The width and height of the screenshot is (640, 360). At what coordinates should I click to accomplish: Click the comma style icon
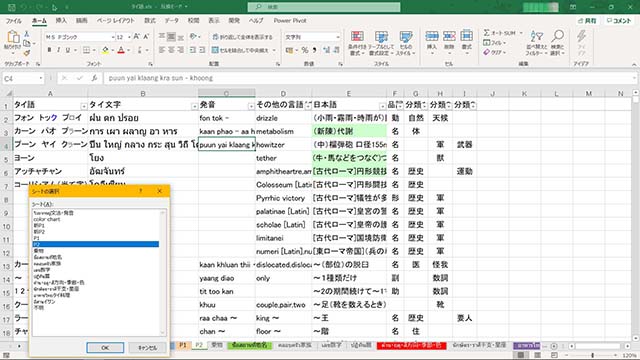[315, 50]
